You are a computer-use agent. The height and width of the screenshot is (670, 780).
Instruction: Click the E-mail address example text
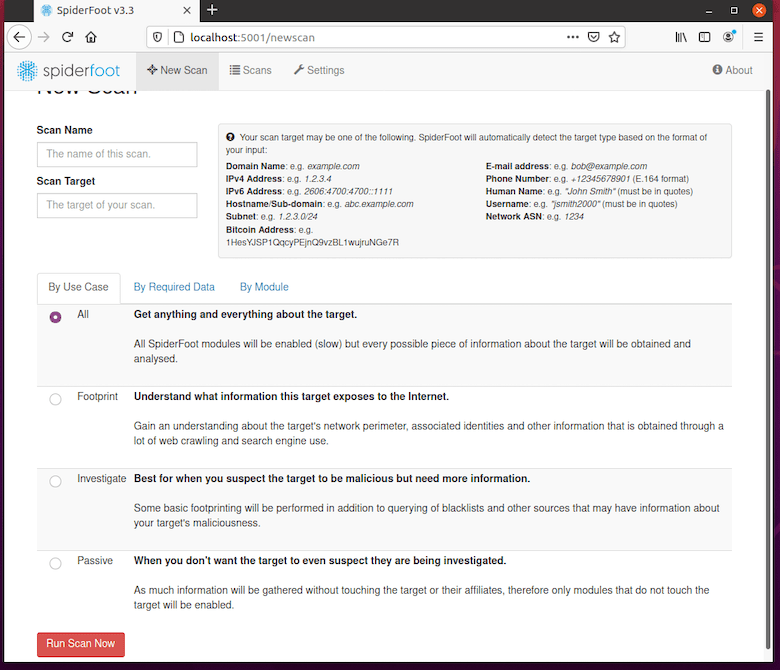[609, 166]
